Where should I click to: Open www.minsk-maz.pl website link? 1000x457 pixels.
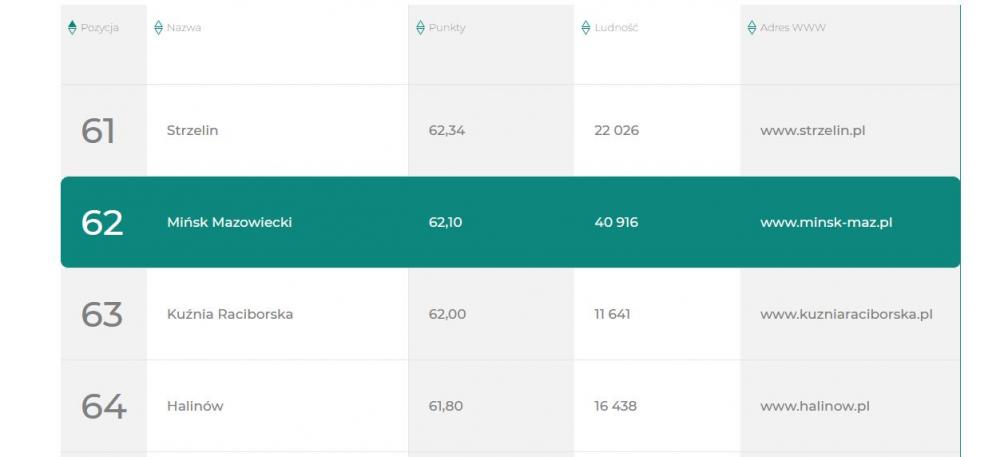826,222
